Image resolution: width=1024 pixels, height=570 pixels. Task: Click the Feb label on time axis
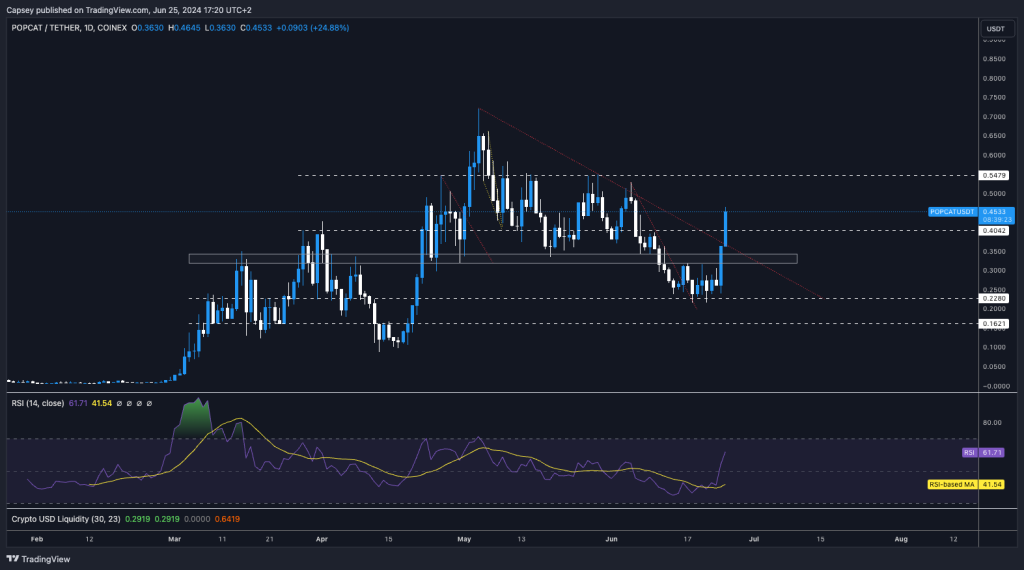point(37,539)
